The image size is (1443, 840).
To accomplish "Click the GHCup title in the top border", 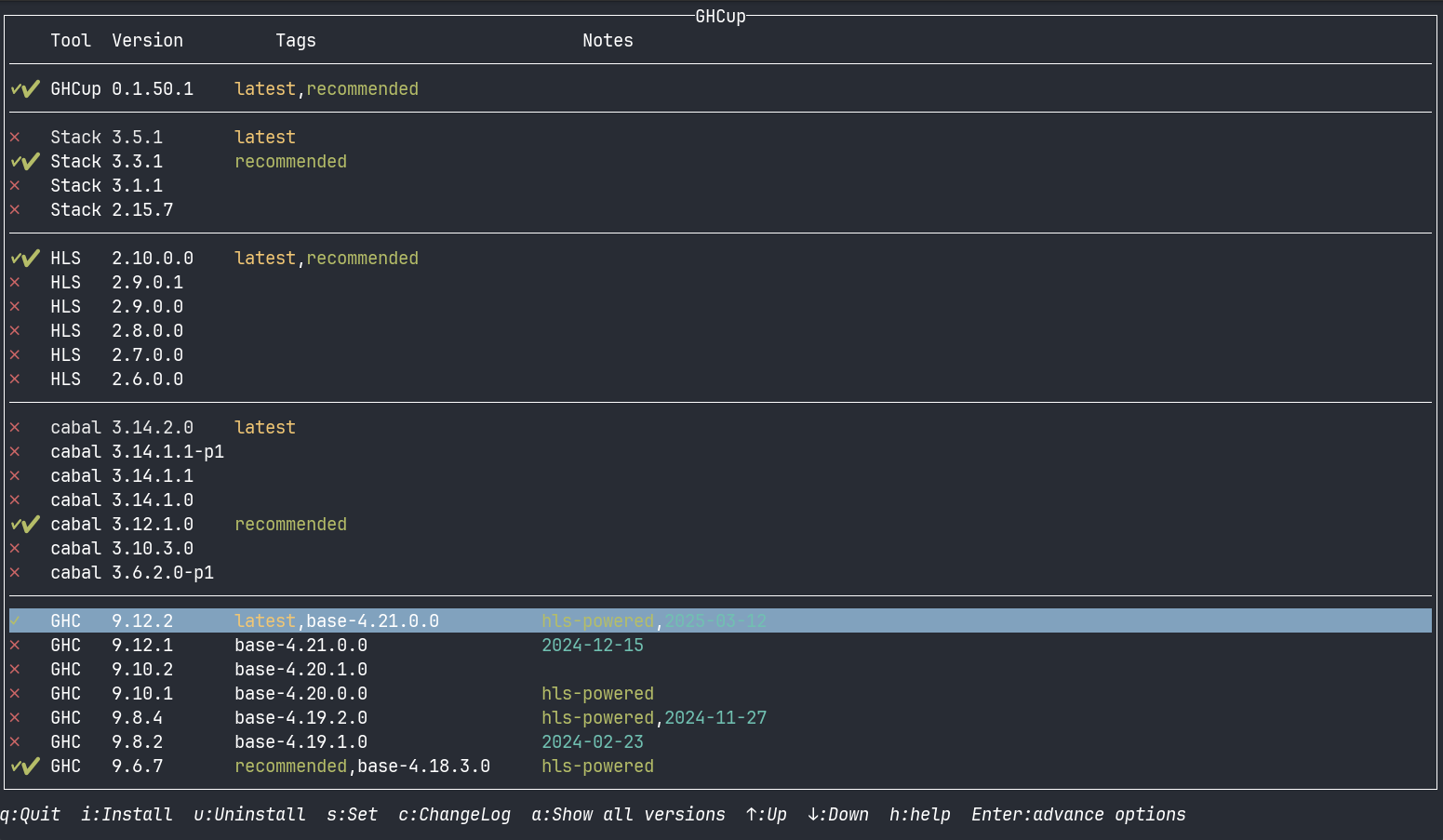I will (x=721, y=17).
